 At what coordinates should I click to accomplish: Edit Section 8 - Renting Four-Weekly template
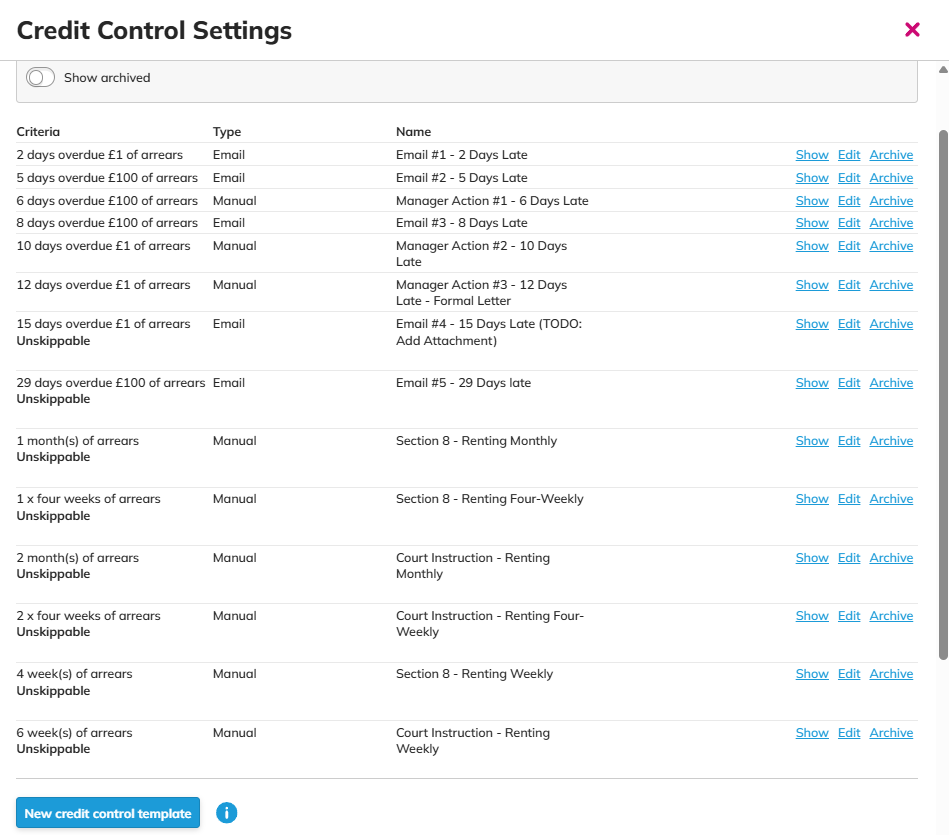pyautogui.click(x=849, y=499)
